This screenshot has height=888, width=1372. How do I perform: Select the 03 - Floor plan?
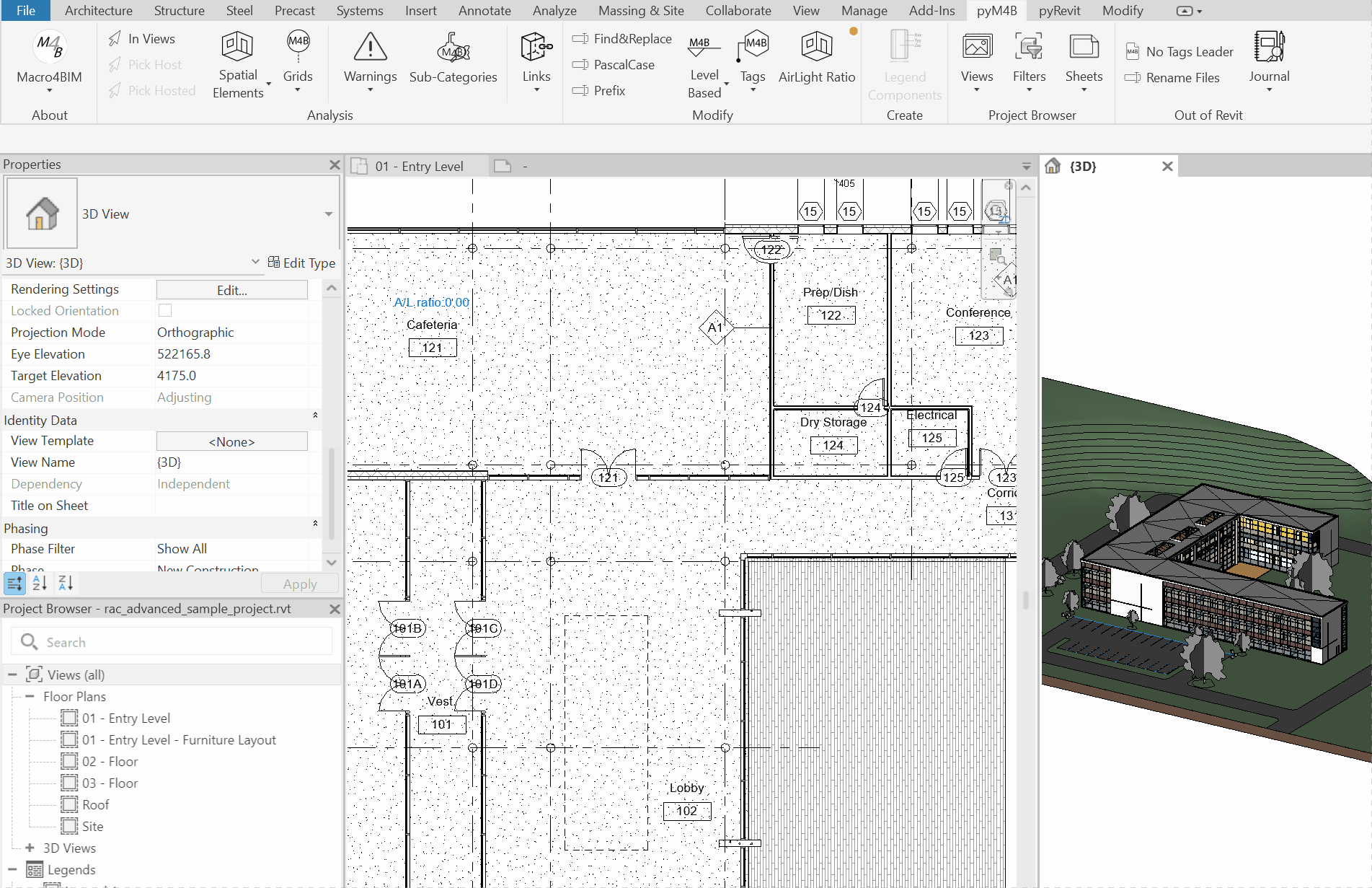110,783
